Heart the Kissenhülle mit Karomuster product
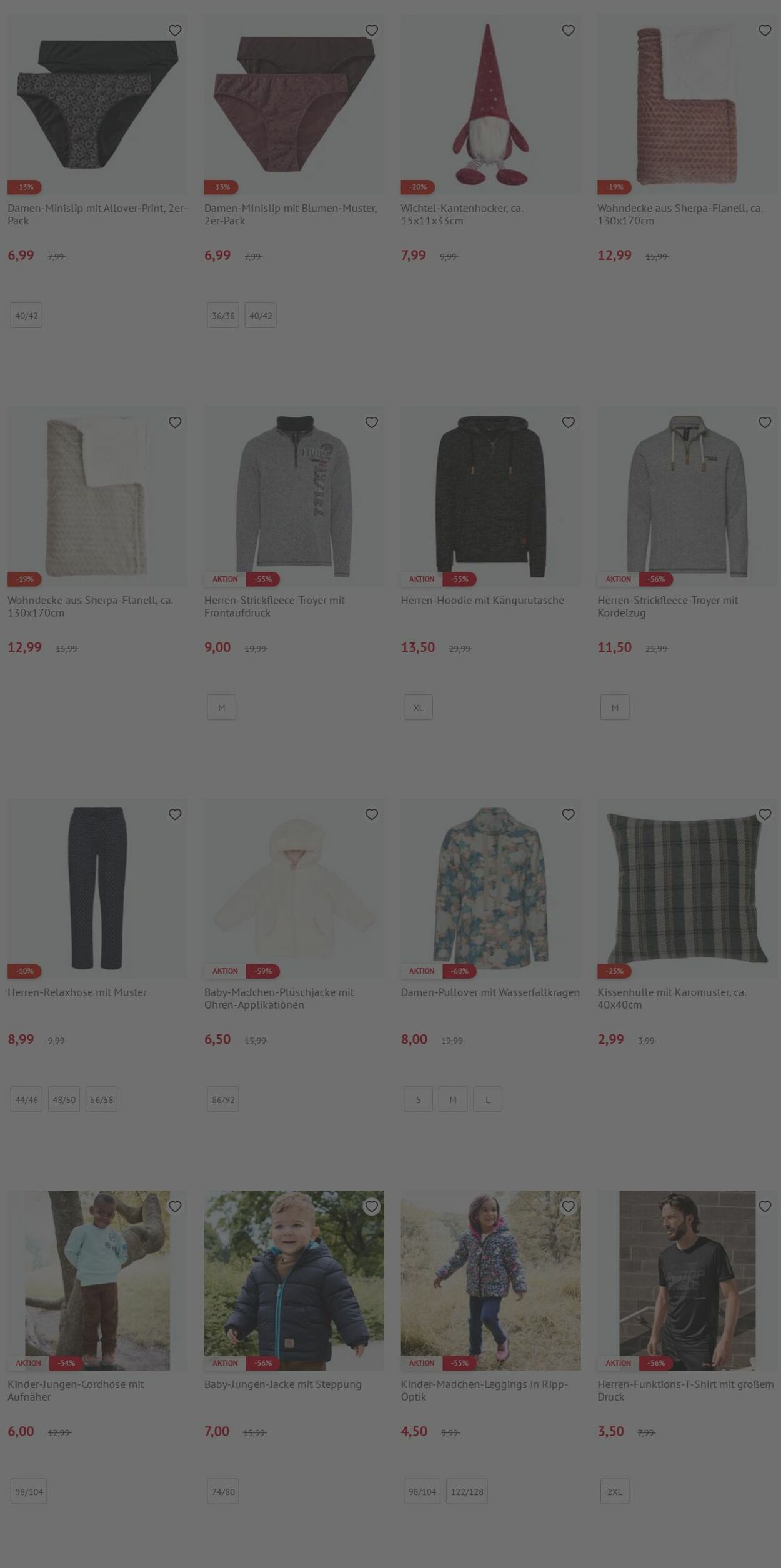Image resolution: width=781 pixels, height=1568 pixels. pyautogui.click(x=765, y=814)
